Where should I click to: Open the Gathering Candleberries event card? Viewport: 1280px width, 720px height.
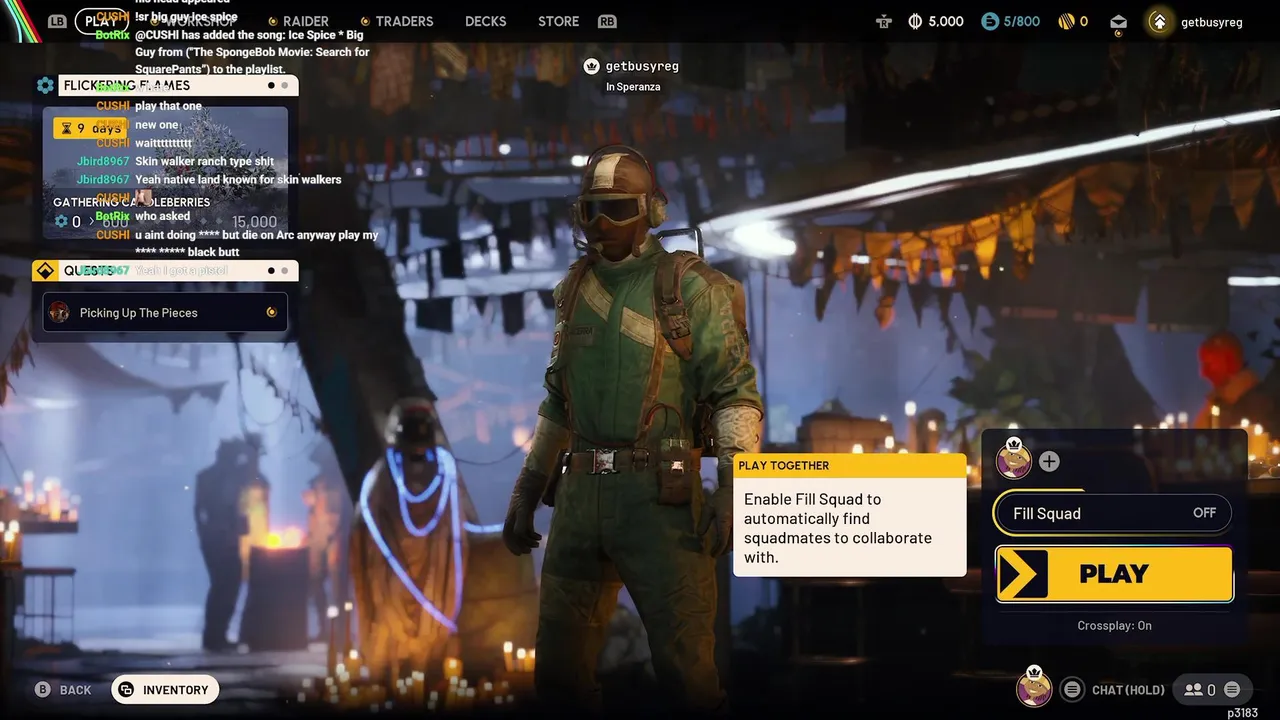(x=165, y=173)
